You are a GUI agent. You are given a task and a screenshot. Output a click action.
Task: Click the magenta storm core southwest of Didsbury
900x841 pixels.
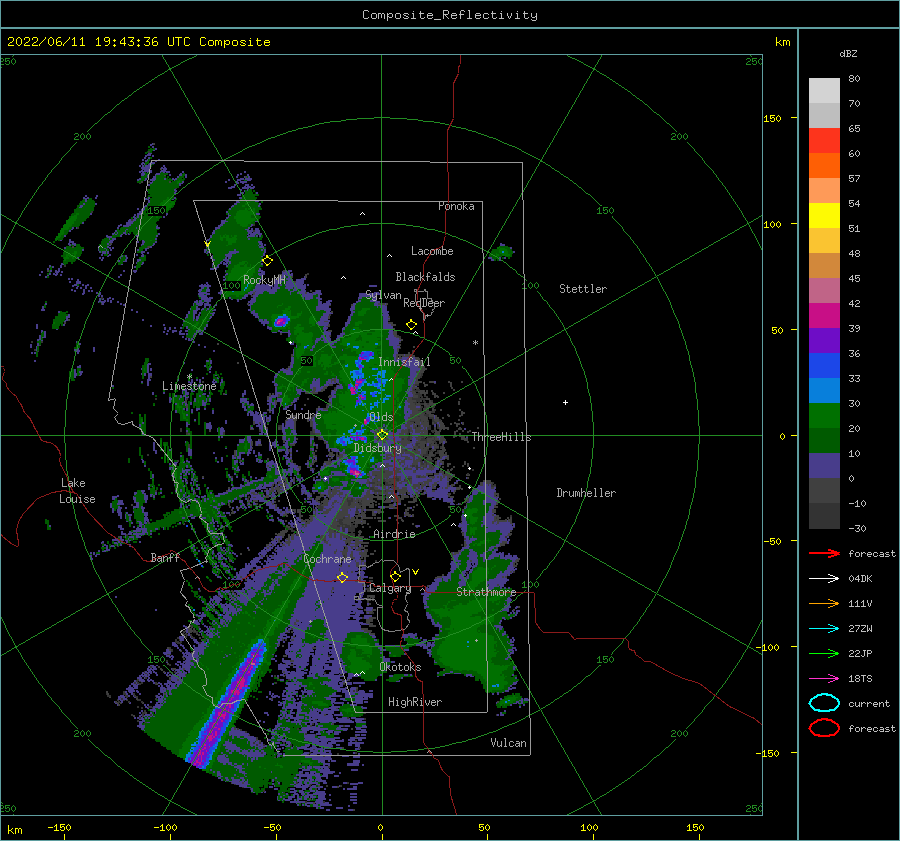point(353,468)
